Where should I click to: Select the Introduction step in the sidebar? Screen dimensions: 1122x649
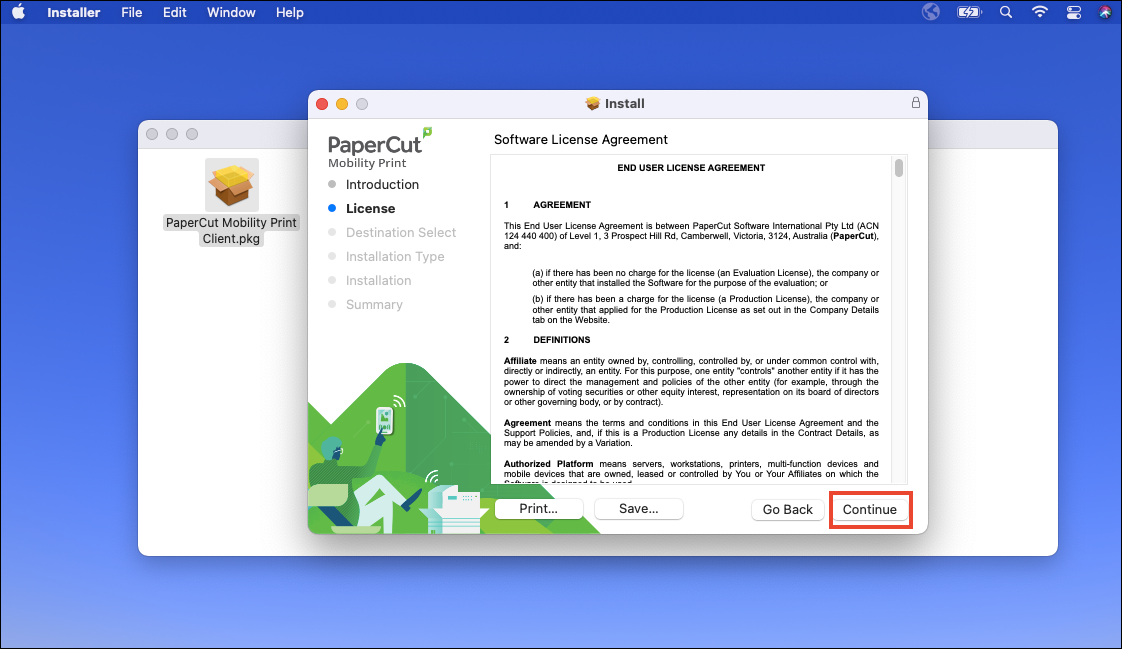click(x=383, y=184)
